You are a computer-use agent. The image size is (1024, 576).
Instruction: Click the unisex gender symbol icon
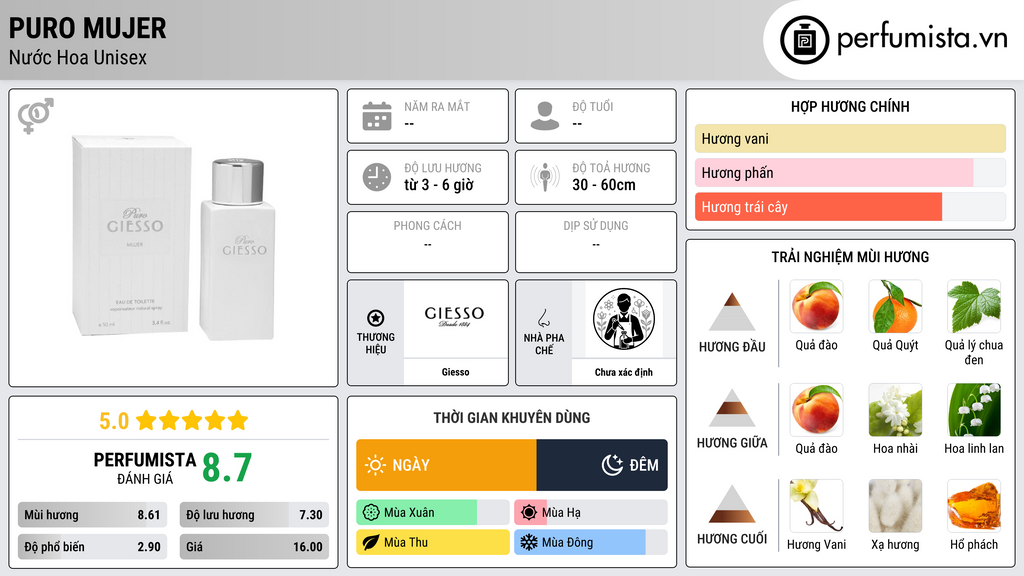point(36,116)
